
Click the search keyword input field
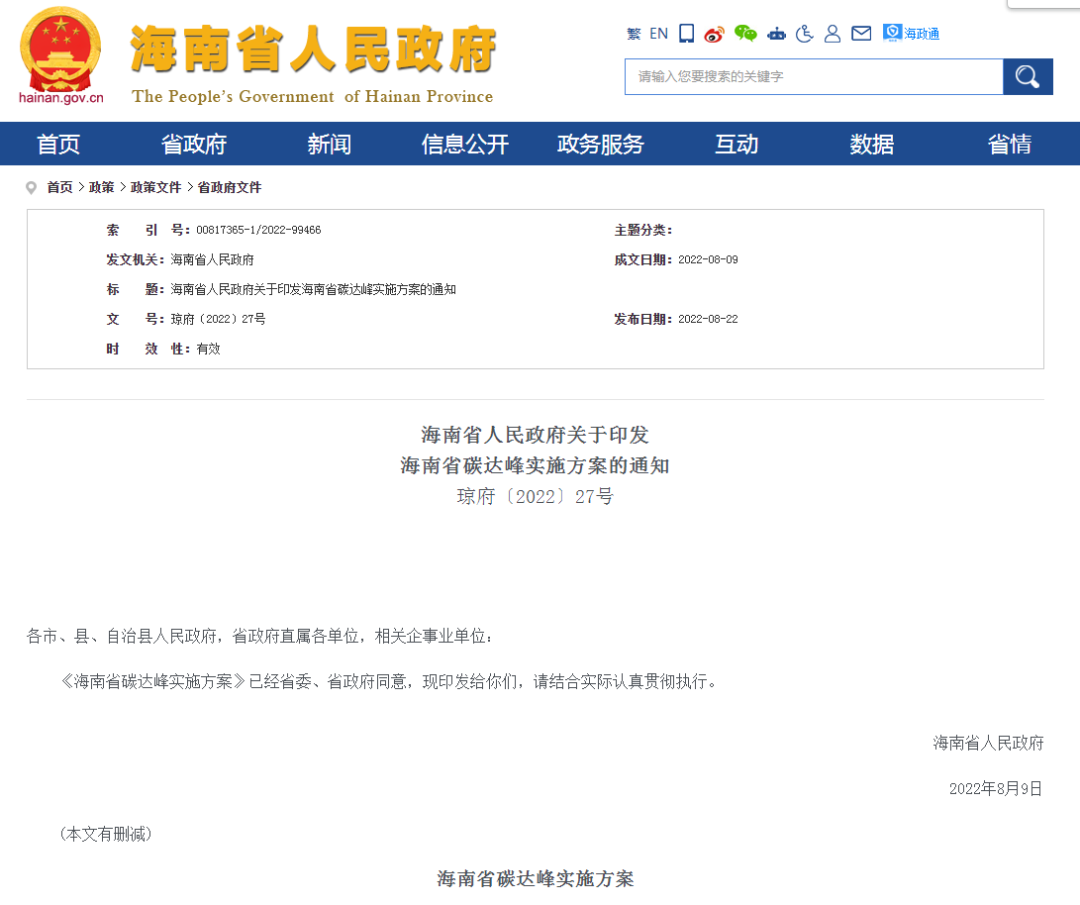pos(813,77)
